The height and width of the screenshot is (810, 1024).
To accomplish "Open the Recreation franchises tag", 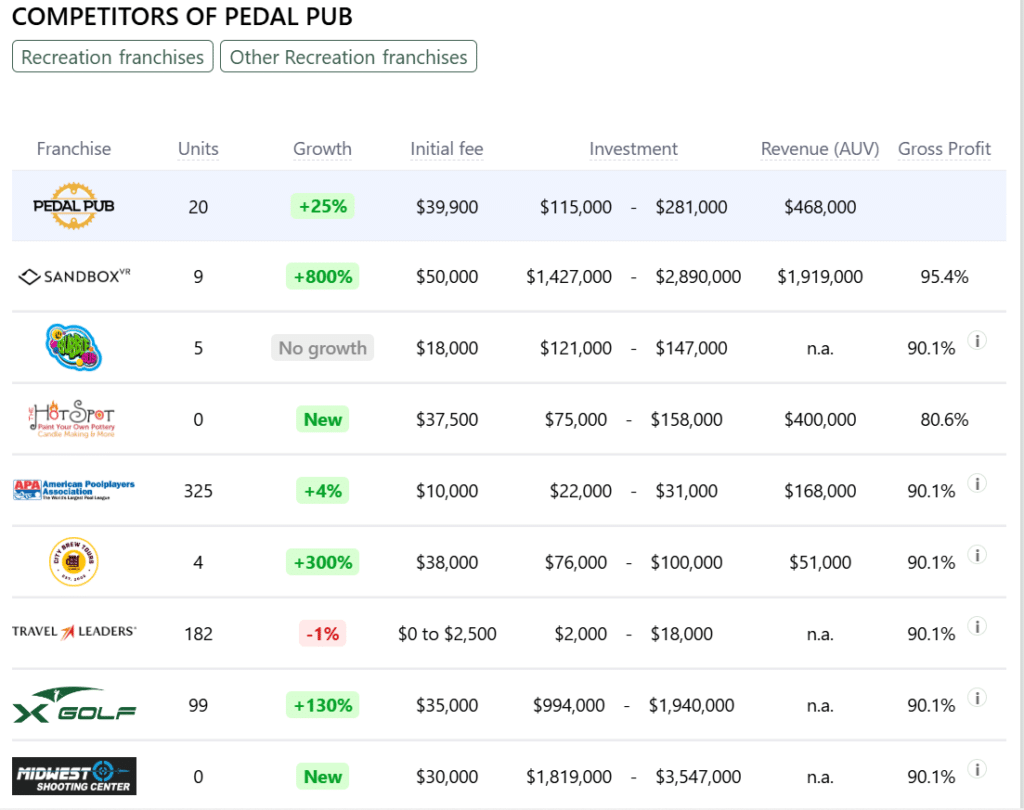I will pos(112,57).
